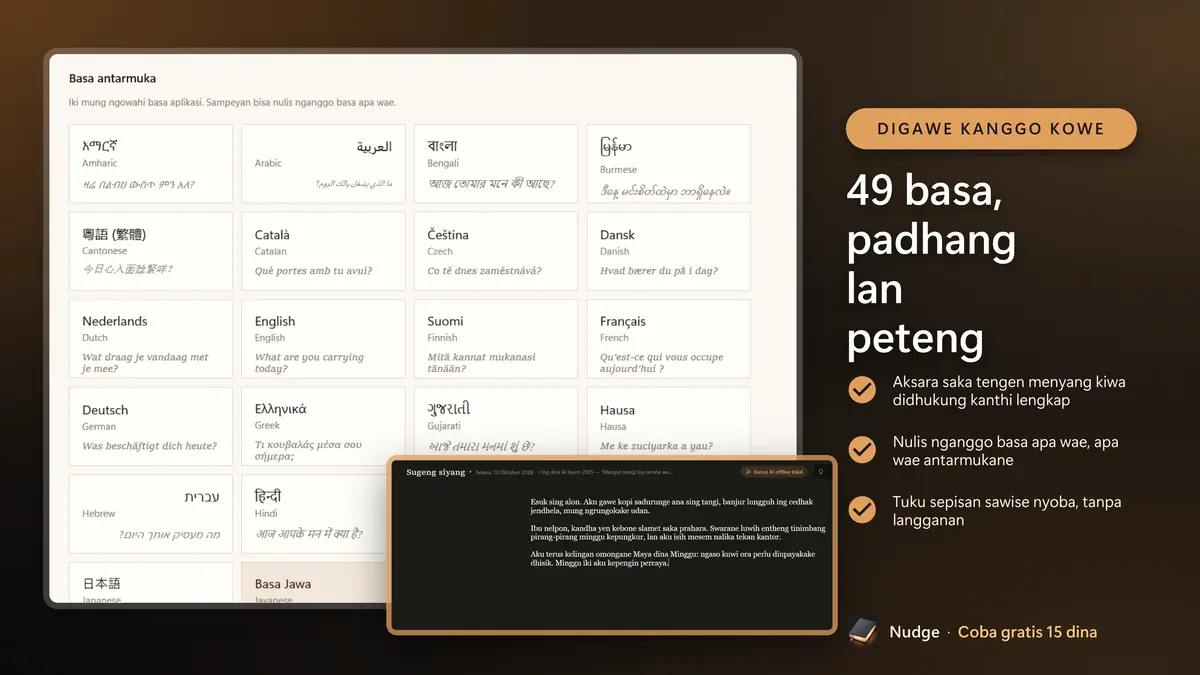Image resolution: width=1200 pixels, height=675 pixels.
Task: Choose Arabic as interface language
Action: pos(323,164)
